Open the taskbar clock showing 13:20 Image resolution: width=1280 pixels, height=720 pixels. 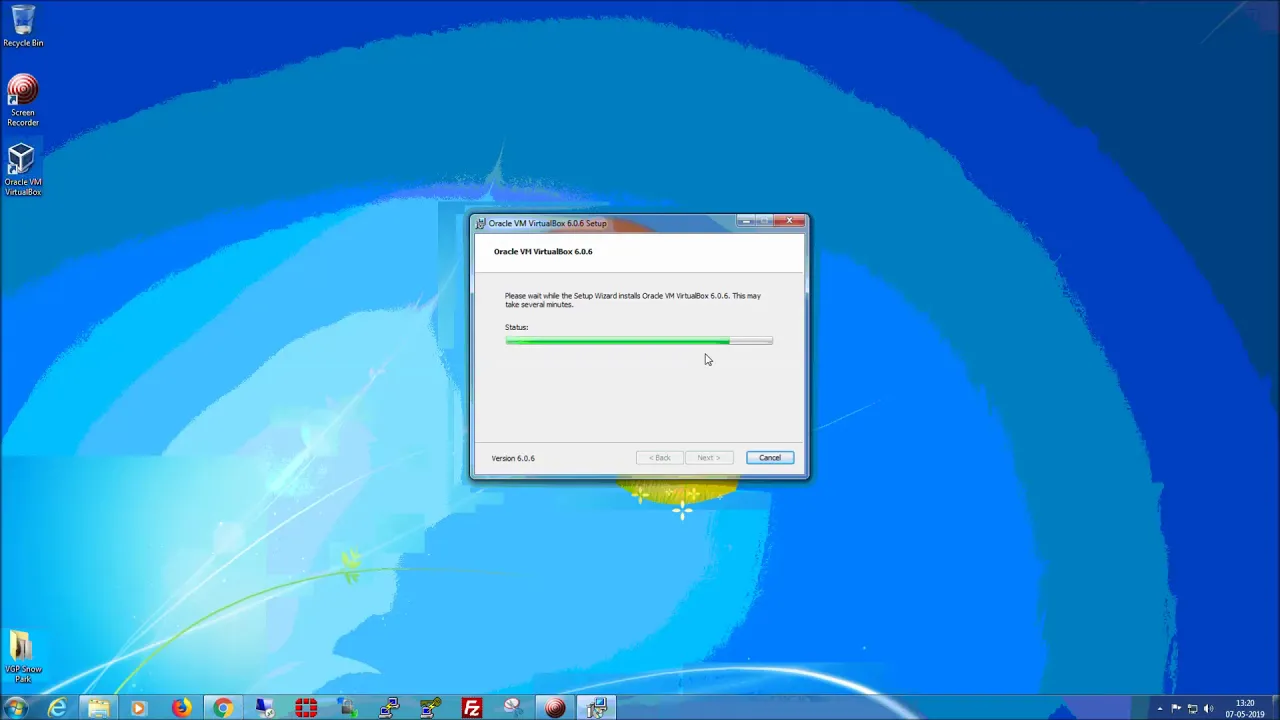tap(1245, 708)
